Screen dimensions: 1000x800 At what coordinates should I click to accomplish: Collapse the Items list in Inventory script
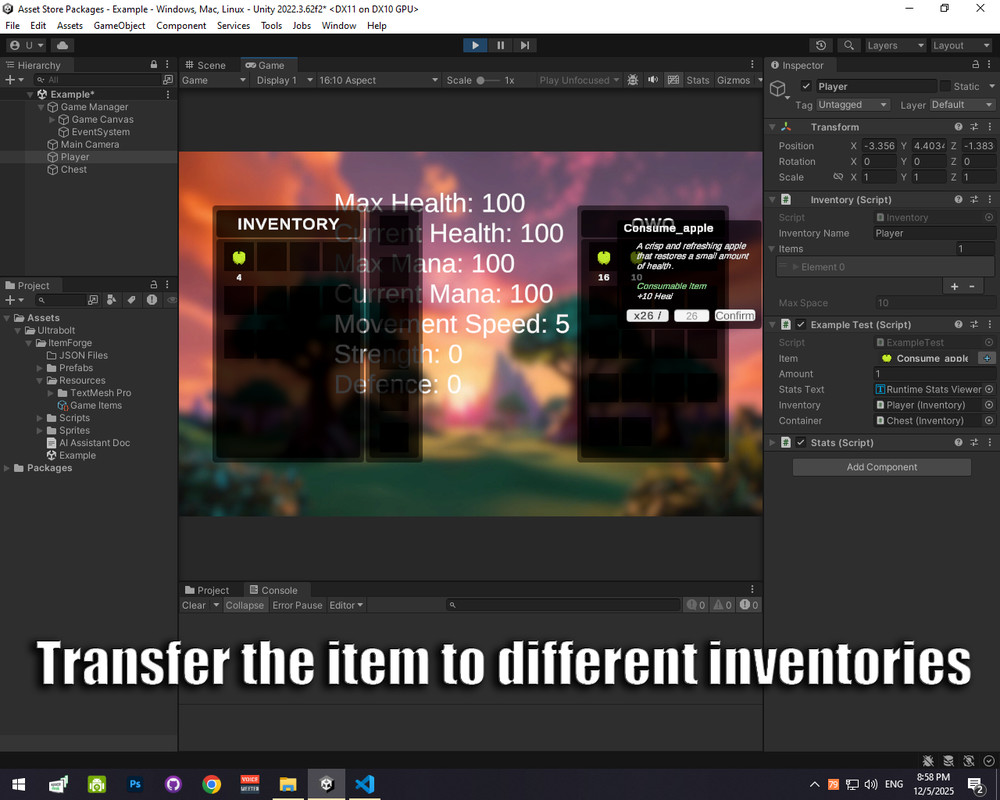click(772, 248)
